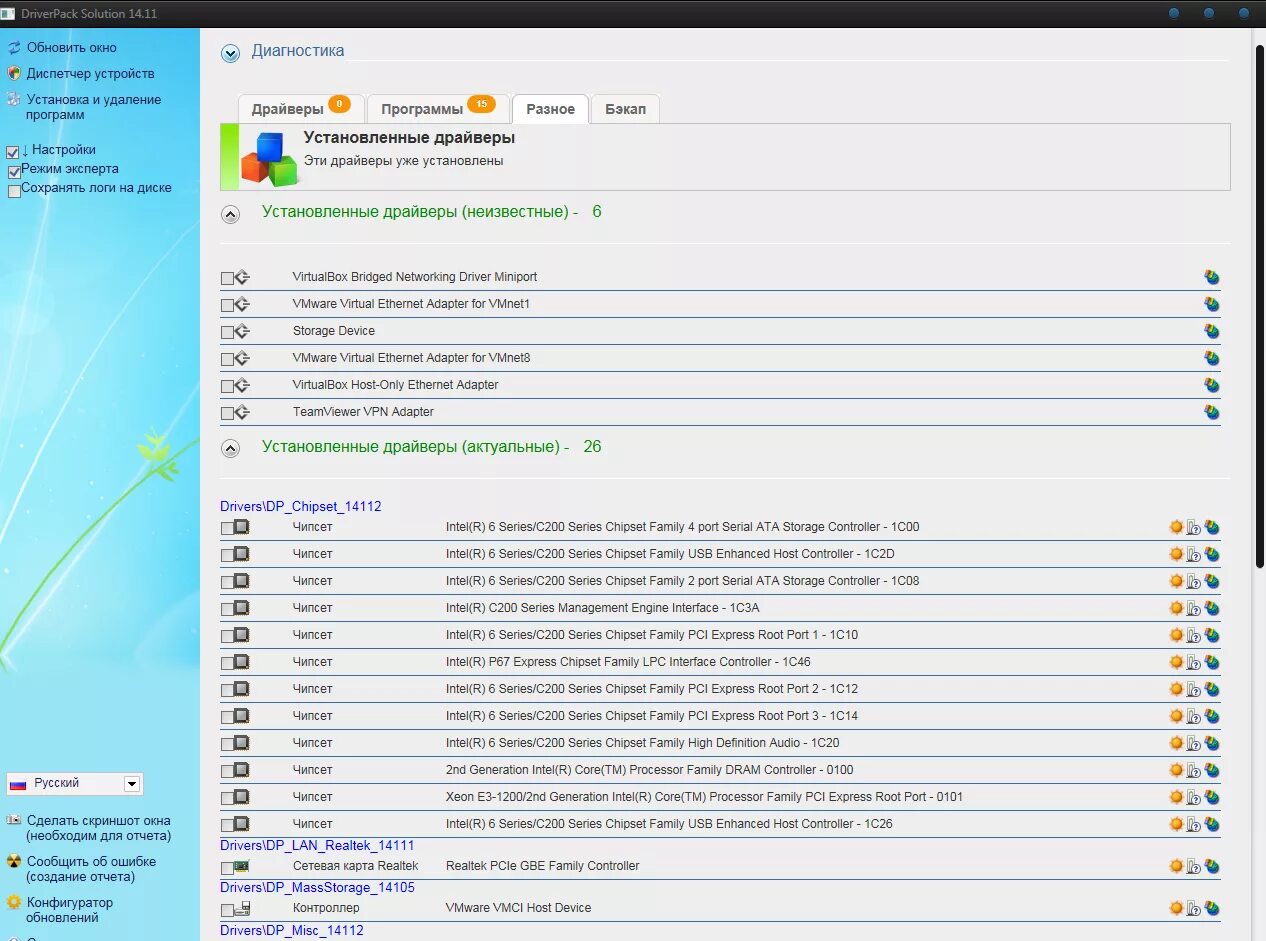Click the globe icon in the 1C08 row

click(1212, 581)
